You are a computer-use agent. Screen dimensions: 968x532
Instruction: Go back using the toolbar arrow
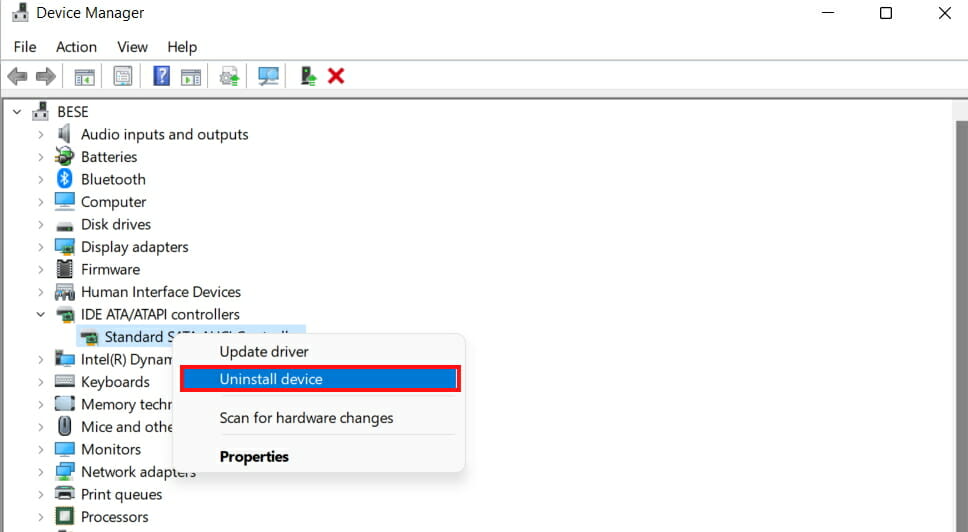17,77
